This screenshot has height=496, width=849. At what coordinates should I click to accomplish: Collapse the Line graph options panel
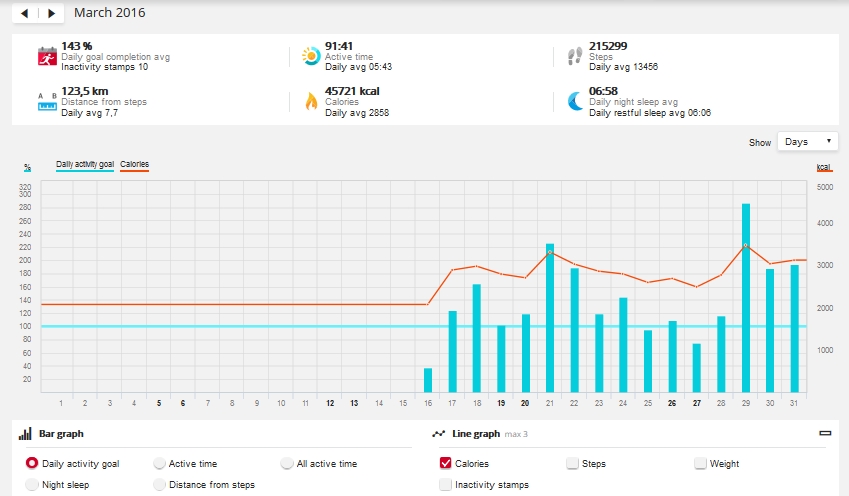[825, 434]
